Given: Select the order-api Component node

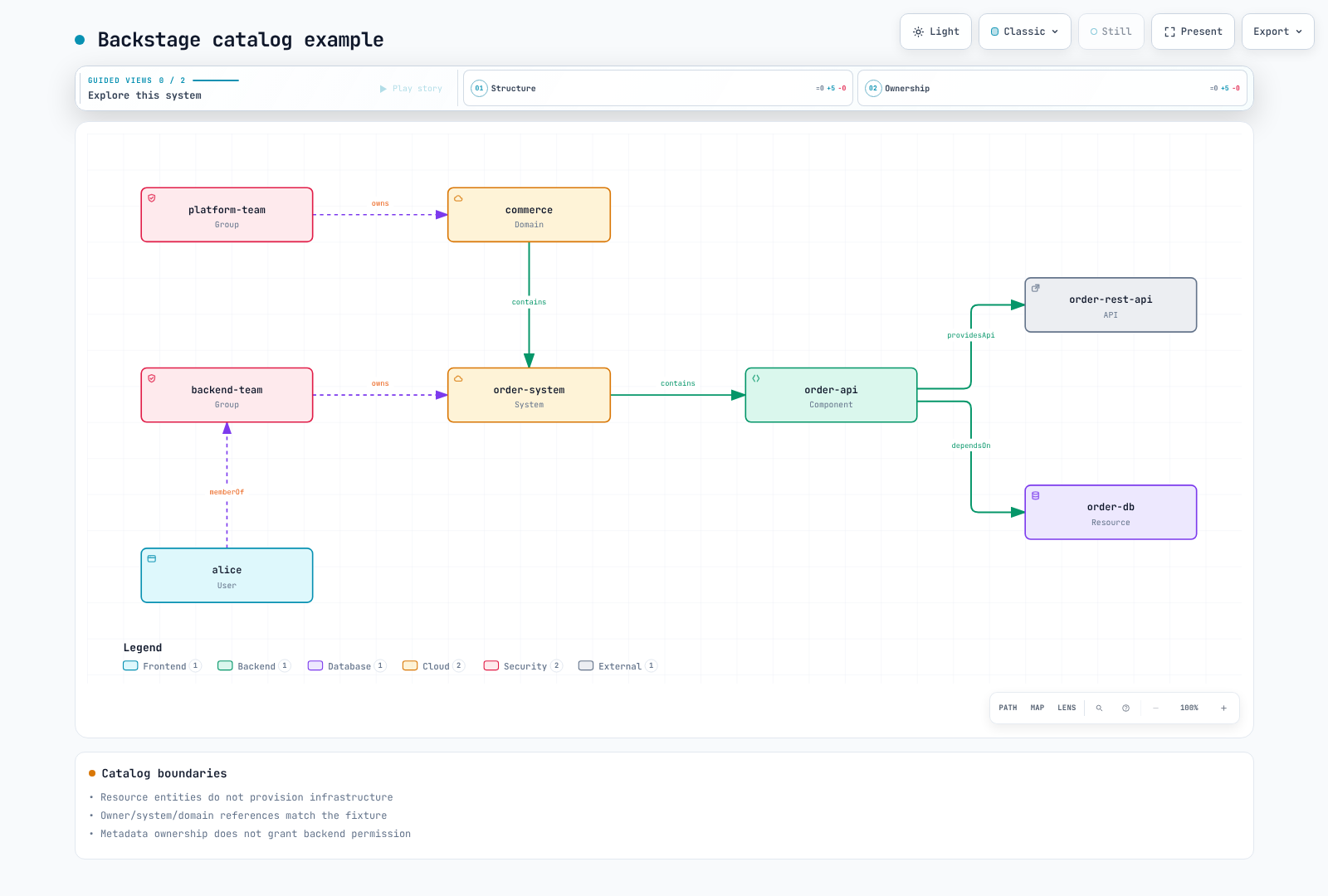Looking at the screenshot, I should 831,395.
